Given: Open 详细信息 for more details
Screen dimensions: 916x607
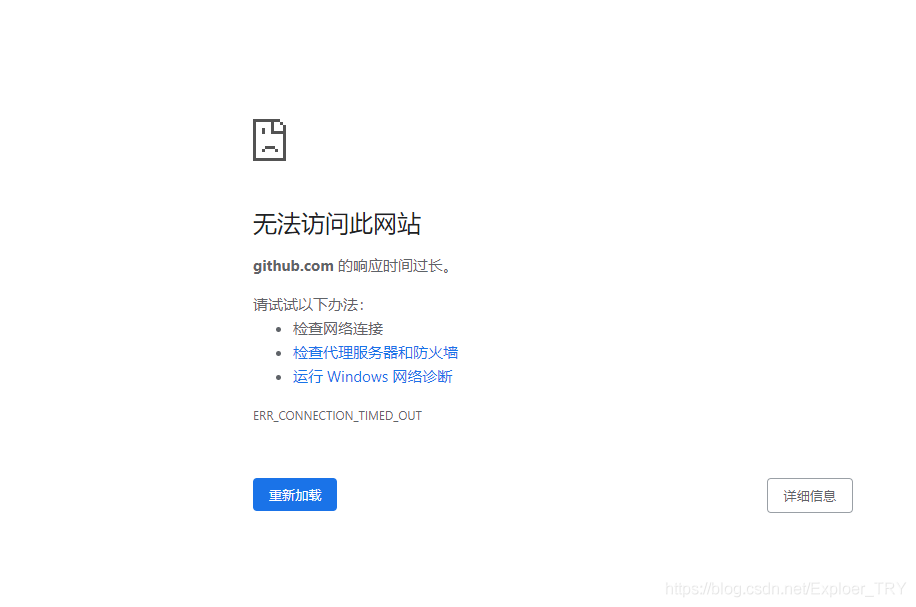Looking at the screenshot, I should click(809, 494).
